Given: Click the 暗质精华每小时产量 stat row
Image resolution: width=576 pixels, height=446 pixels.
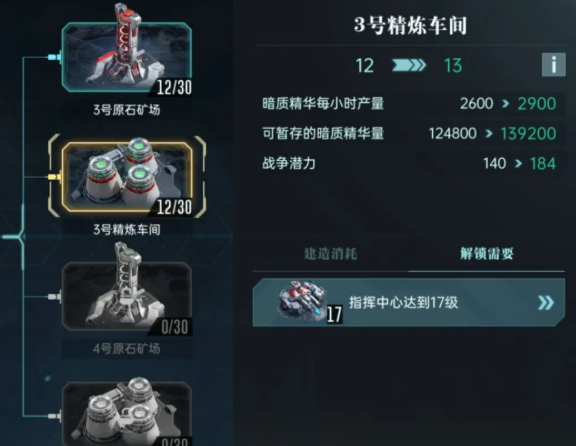Looking at the screenshot, I should [408, 104].
